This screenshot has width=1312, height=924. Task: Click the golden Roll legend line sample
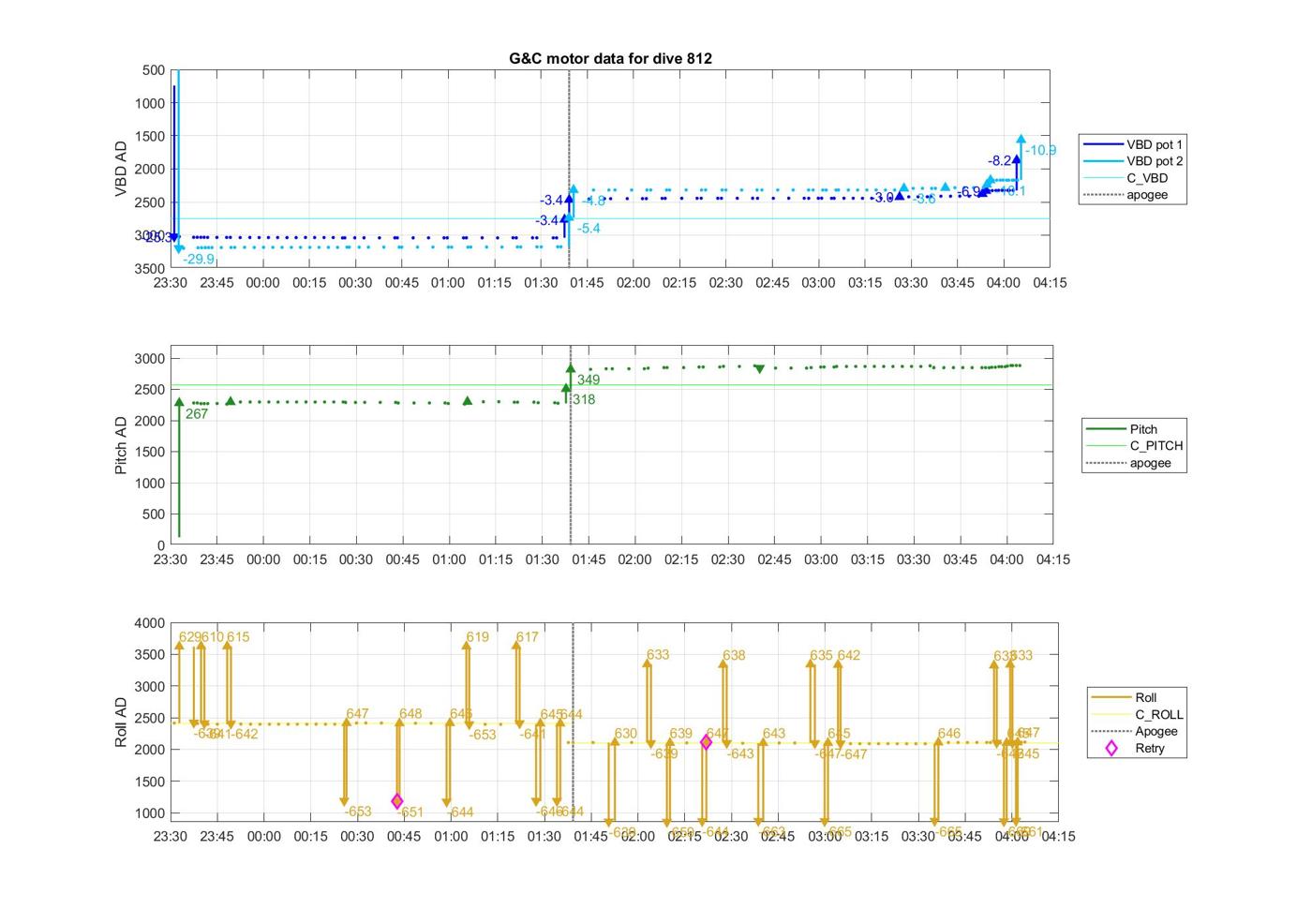click(x=1111, y=697)
